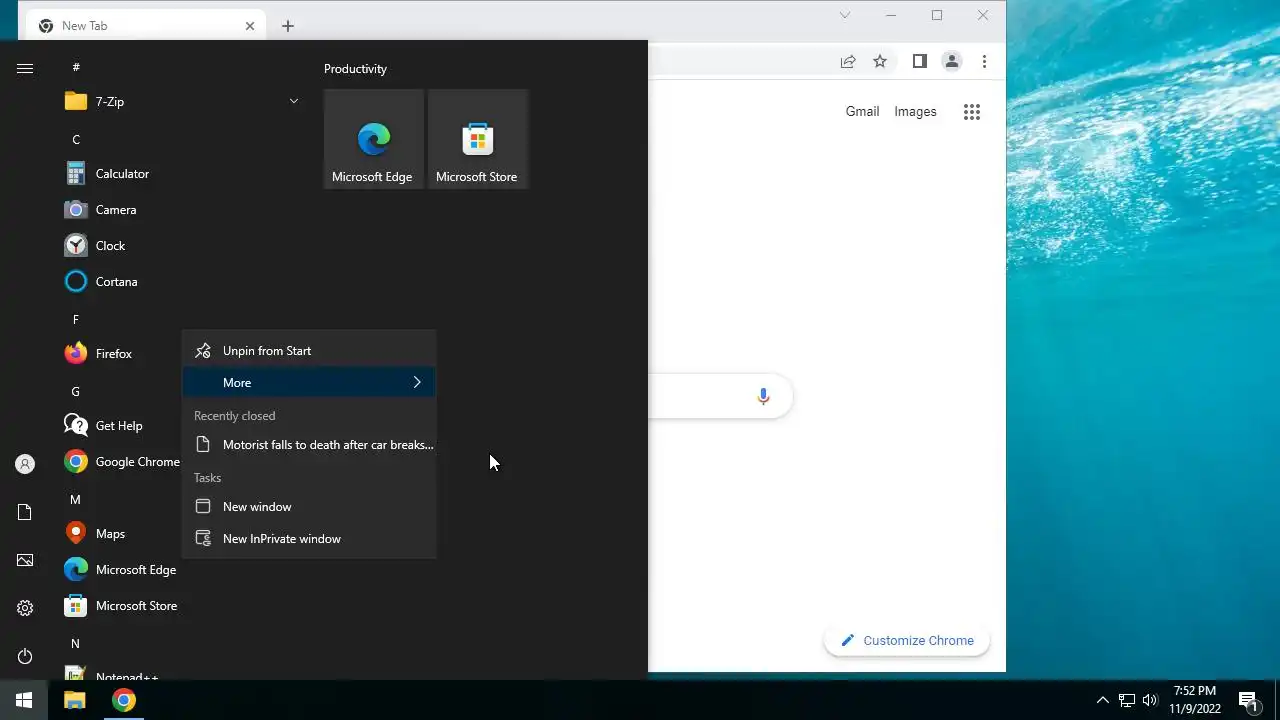Click the Power icon in Start
The image size is (1280, 720).
[25, 656]
